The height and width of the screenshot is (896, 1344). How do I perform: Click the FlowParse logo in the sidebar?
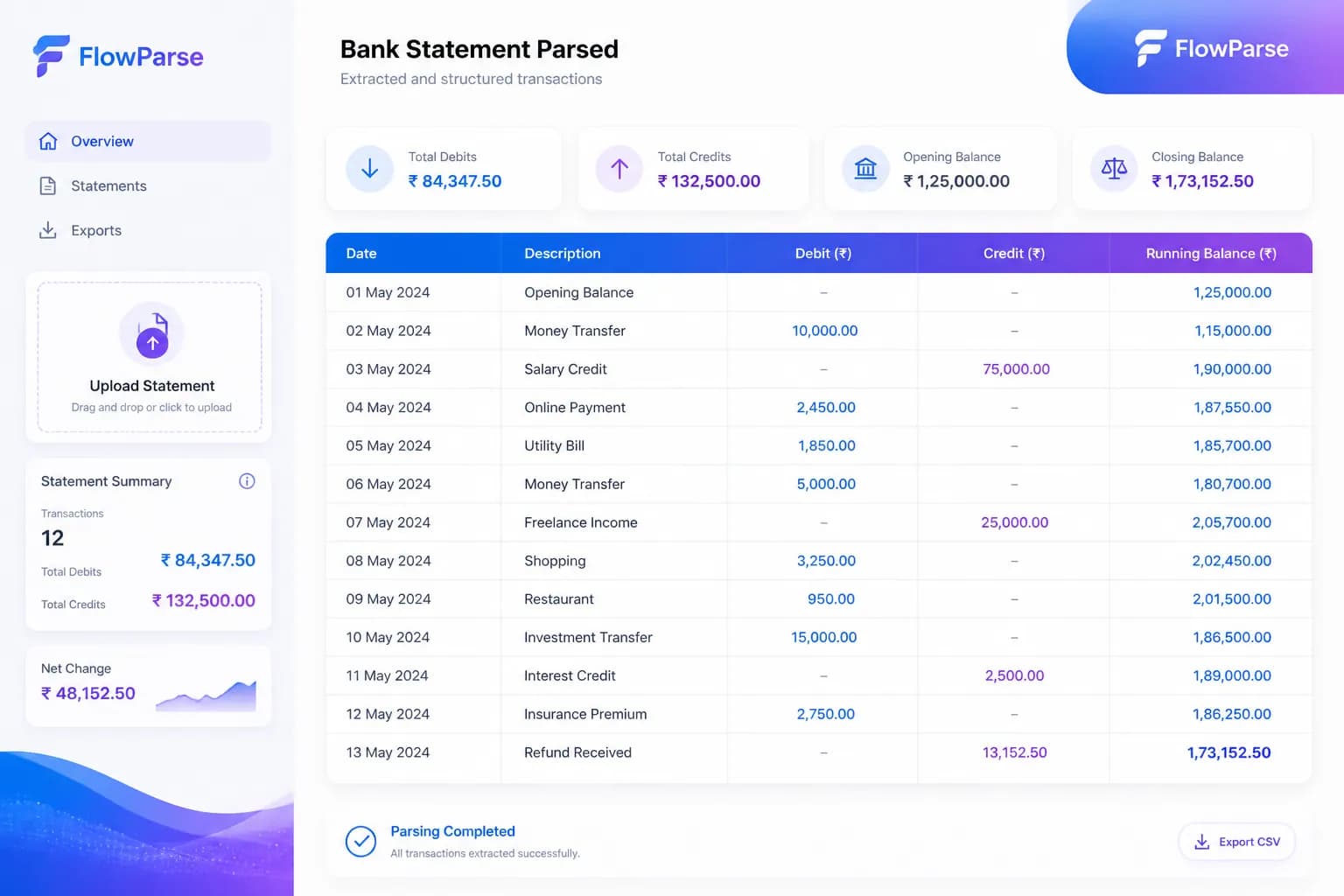pos(118,56)
